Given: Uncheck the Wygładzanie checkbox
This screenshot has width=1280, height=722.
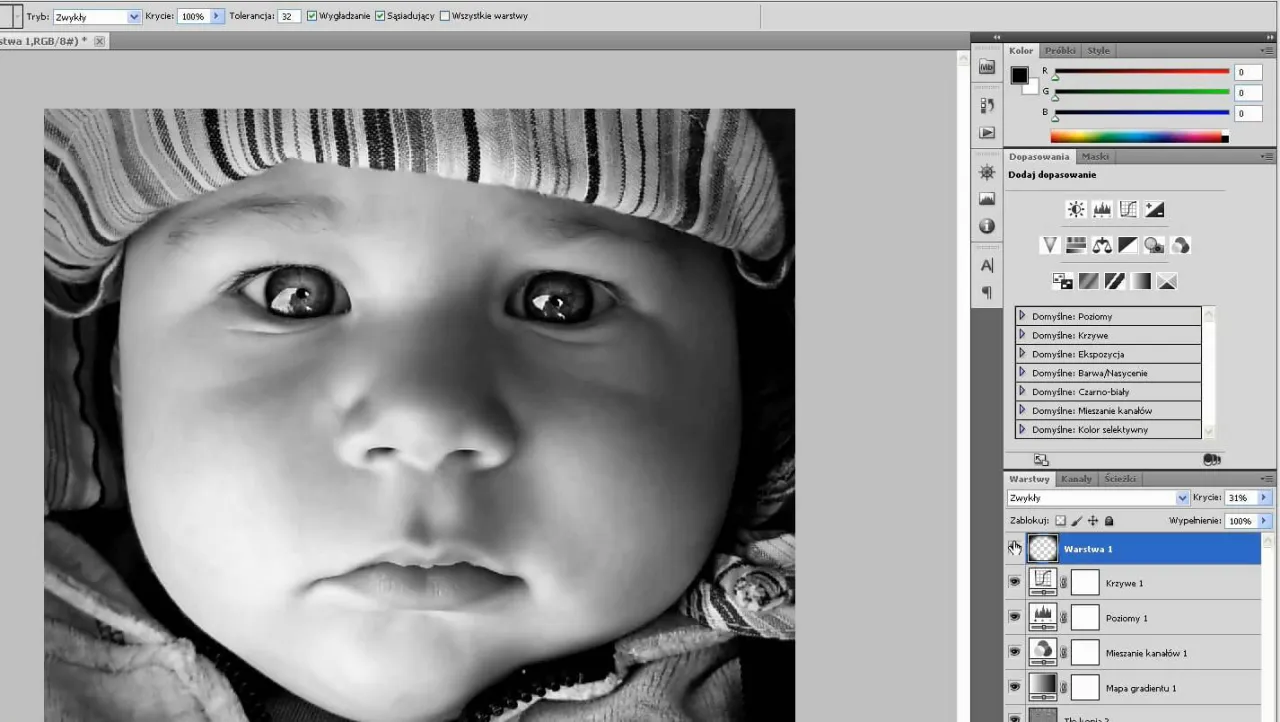Looking at the screenshot, I should coord(313,17).
